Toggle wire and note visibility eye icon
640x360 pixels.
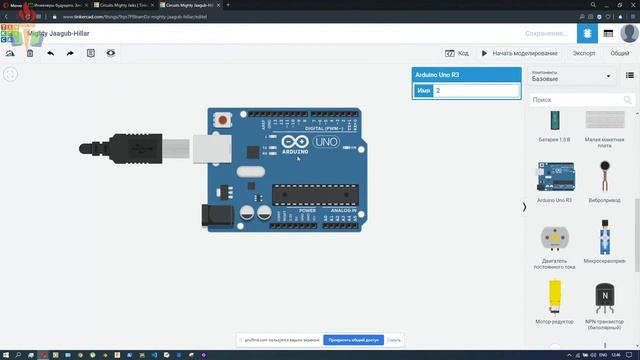[111, 53]
